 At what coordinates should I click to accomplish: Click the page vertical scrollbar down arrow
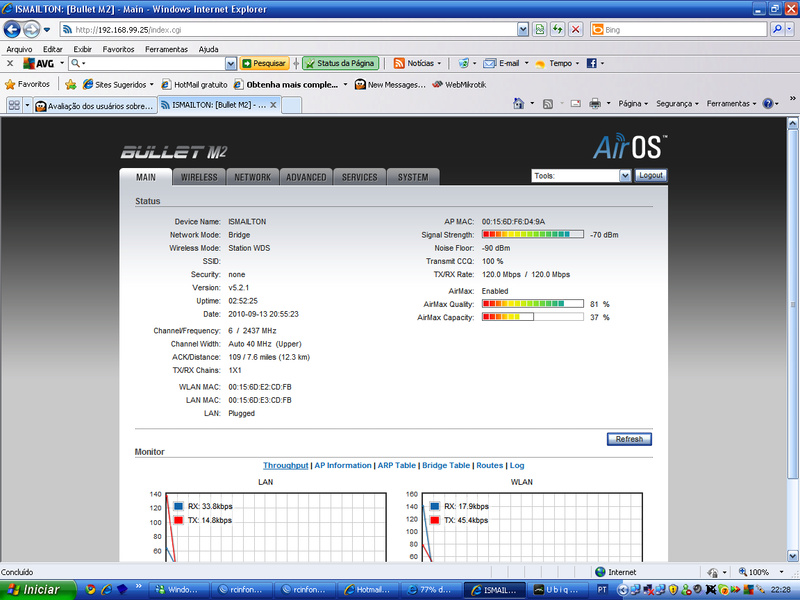(792, 556)
